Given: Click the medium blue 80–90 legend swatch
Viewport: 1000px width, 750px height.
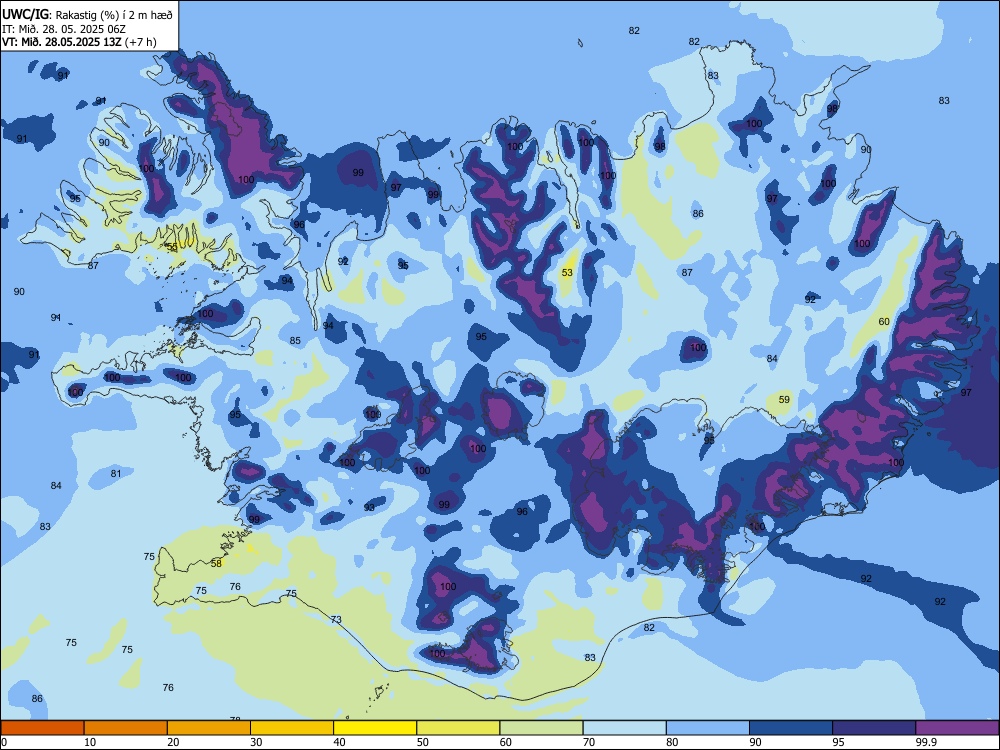Looking at the screenshot, I should pos(708,728).
